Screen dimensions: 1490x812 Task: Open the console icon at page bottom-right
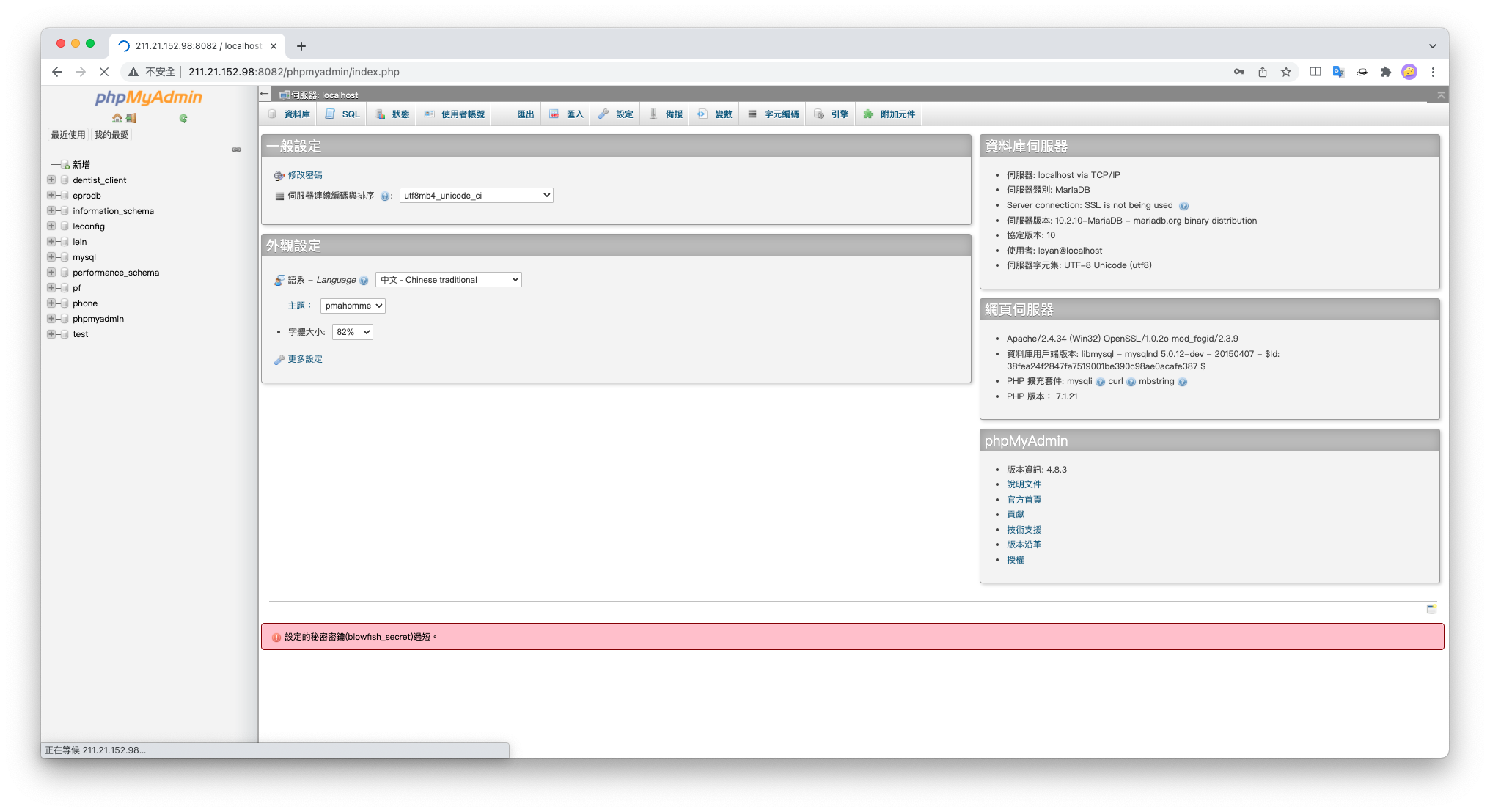click(x=1431, y=609)
